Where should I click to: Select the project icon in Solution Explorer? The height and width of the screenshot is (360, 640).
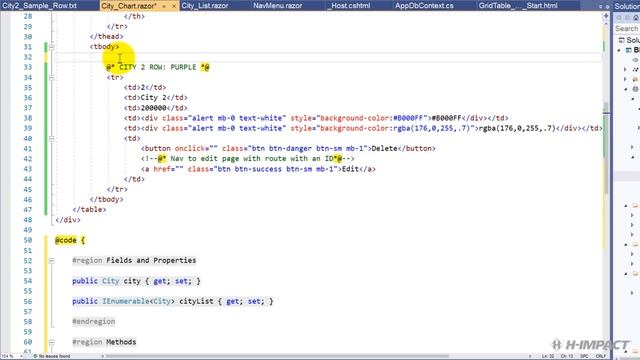629,50
